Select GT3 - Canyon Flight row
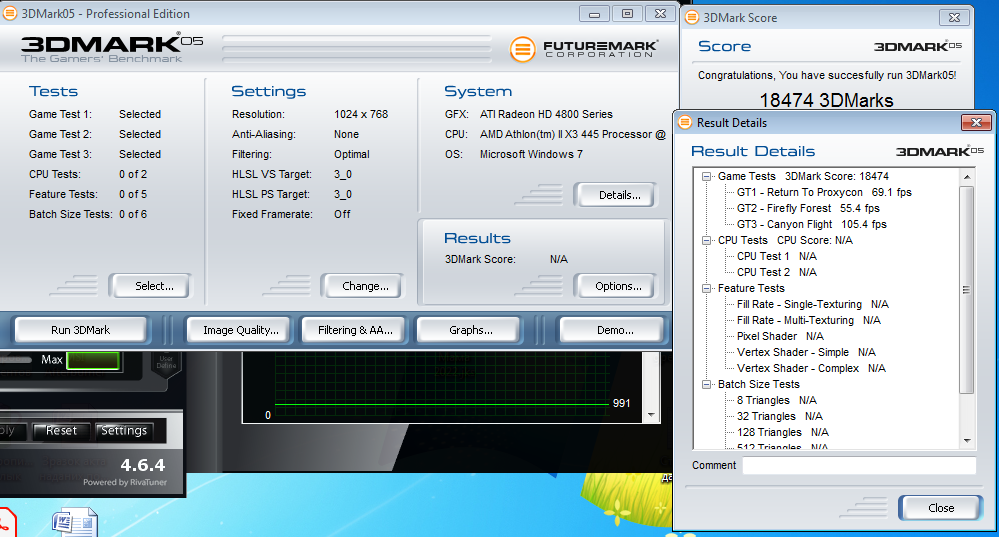 point(812,224)
